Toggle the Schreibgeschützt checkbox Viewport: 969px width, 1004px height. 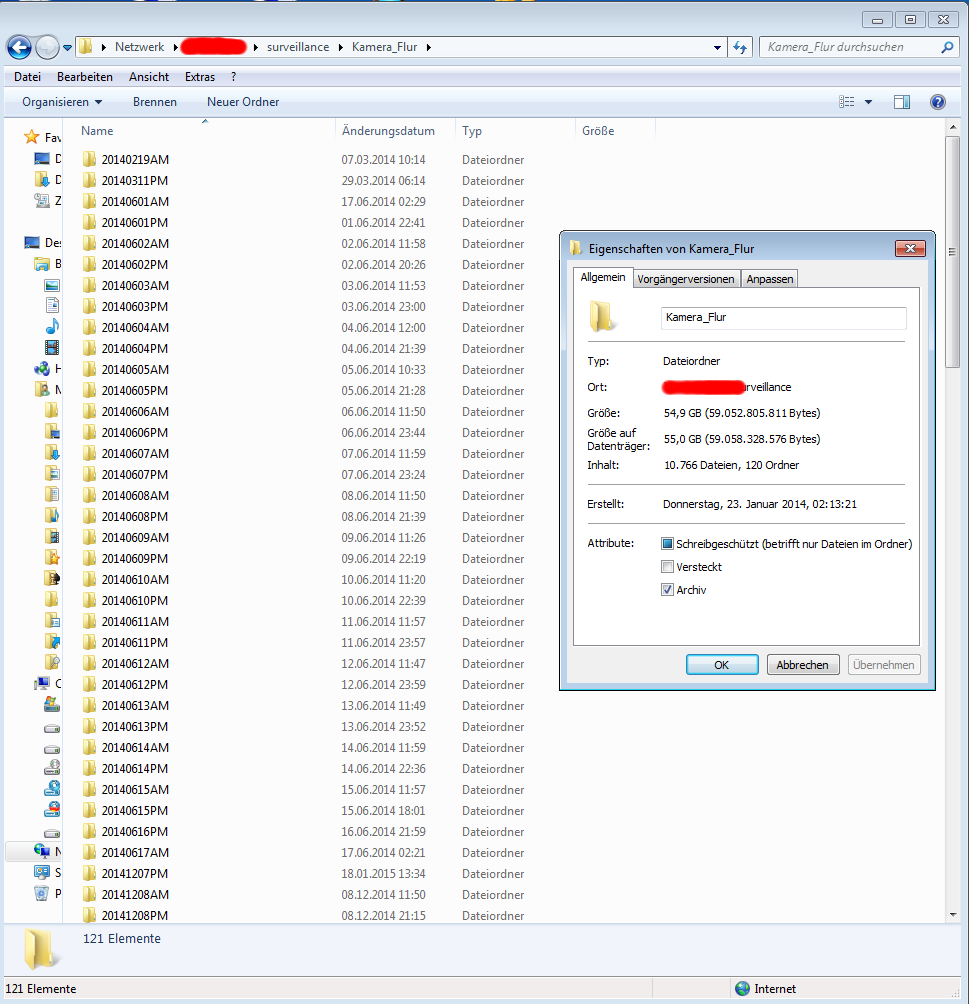coord(667,544)
